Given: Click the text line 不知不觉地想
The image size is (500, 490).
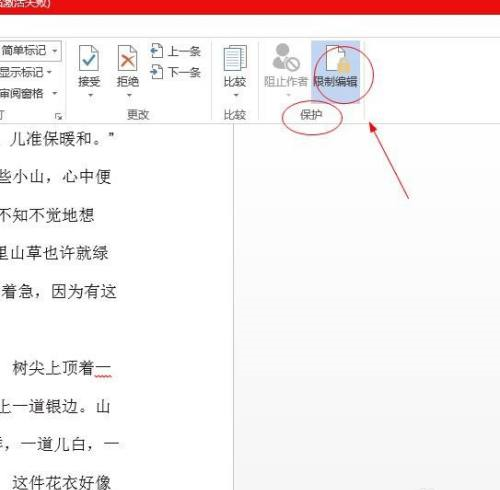Looking at the screenshot, I should (x=47, y=215).
